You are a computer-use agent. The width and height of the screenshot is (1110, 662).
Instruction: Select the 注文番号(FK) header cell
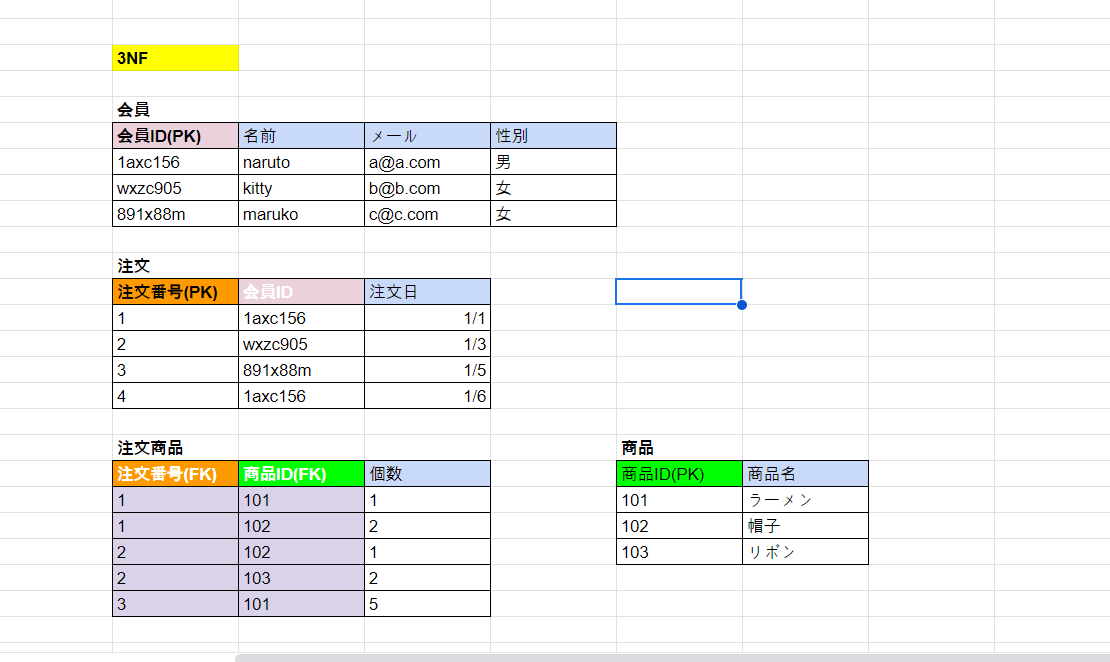(176, 474)
